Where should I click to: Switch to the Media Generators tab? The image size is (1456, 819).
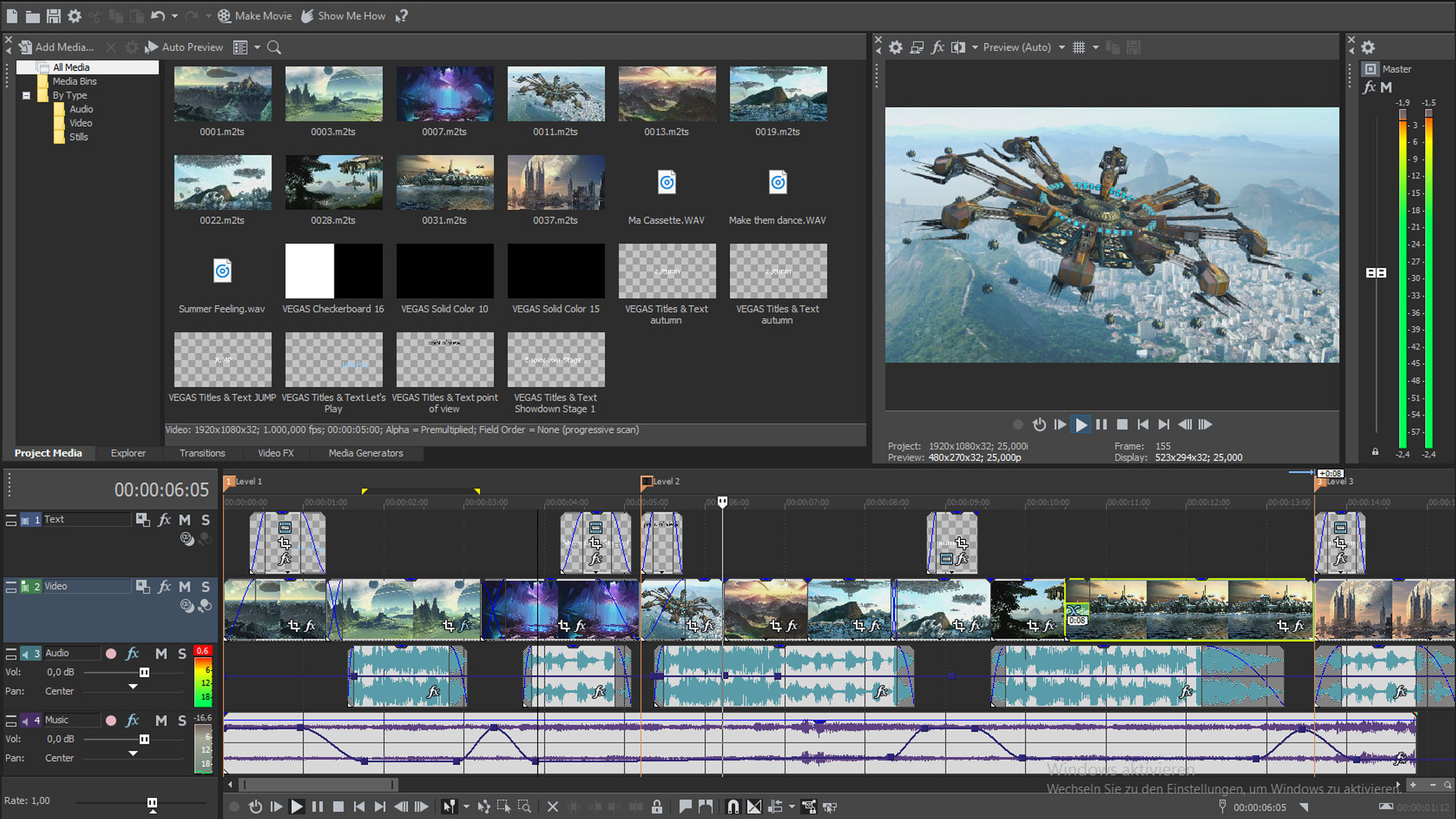tap(366, 453)
